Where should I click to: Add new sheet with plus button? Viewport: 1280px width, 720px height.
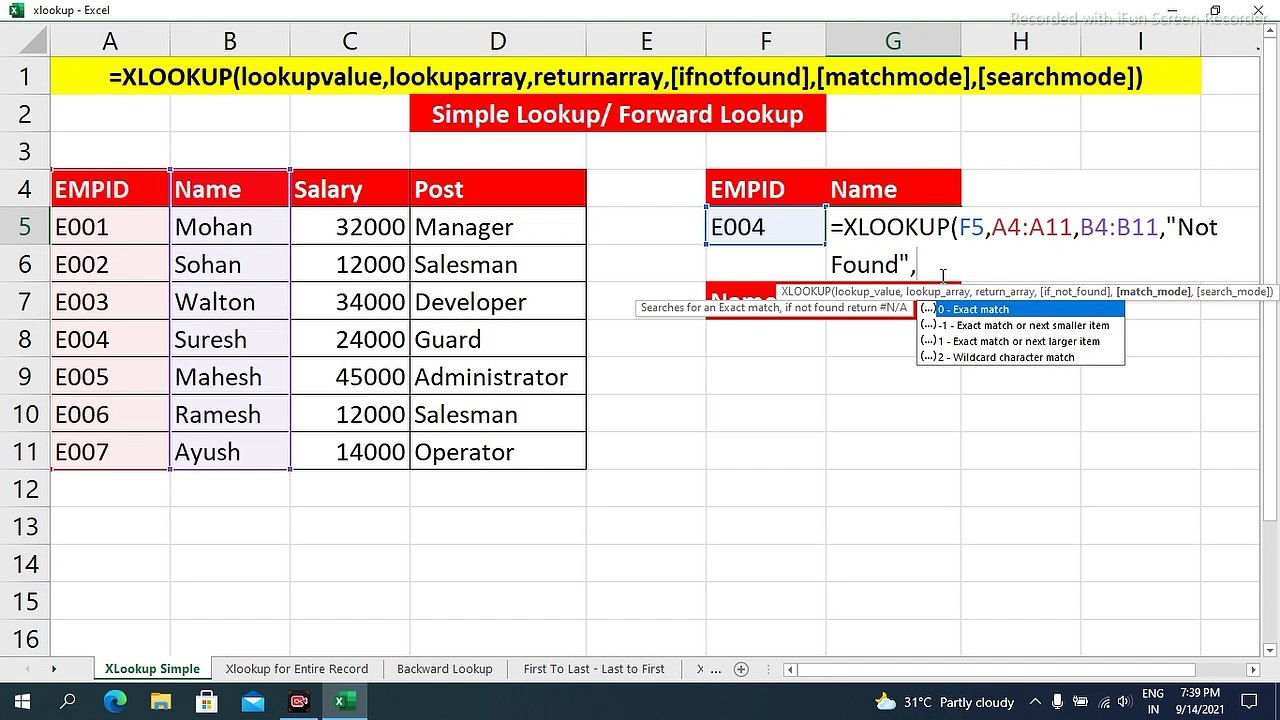(x=741, y=669)
